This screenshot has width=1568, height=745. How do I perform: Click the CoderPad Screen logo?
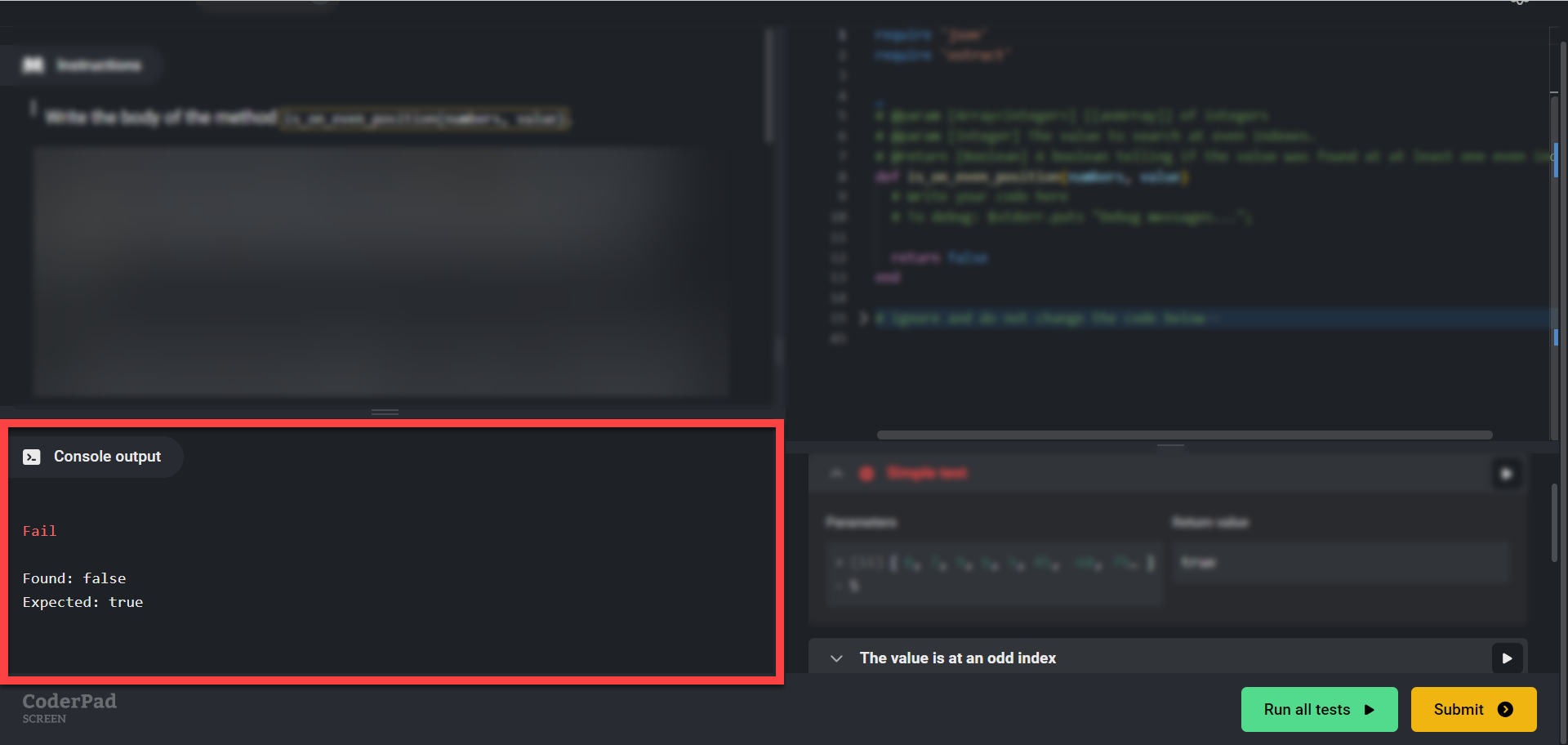(69, 707)
